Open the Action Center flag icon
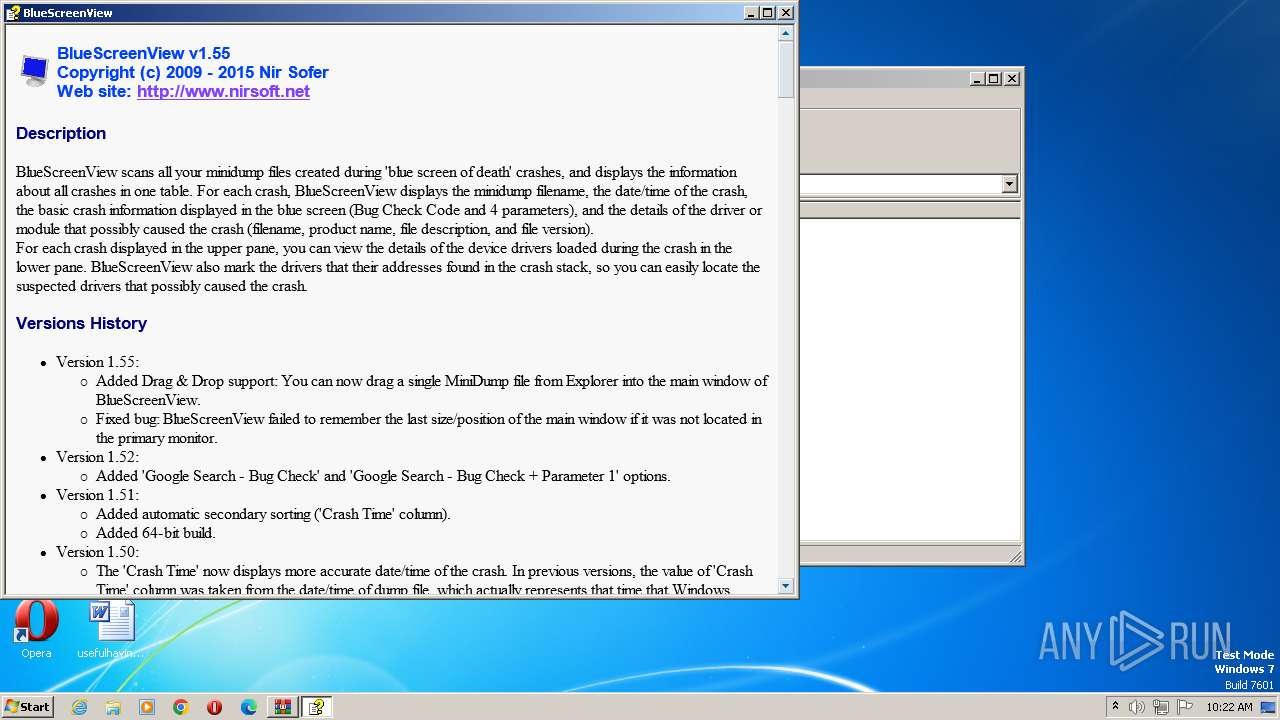This screenshot has height=720, width=1280. pos(1185,707)
